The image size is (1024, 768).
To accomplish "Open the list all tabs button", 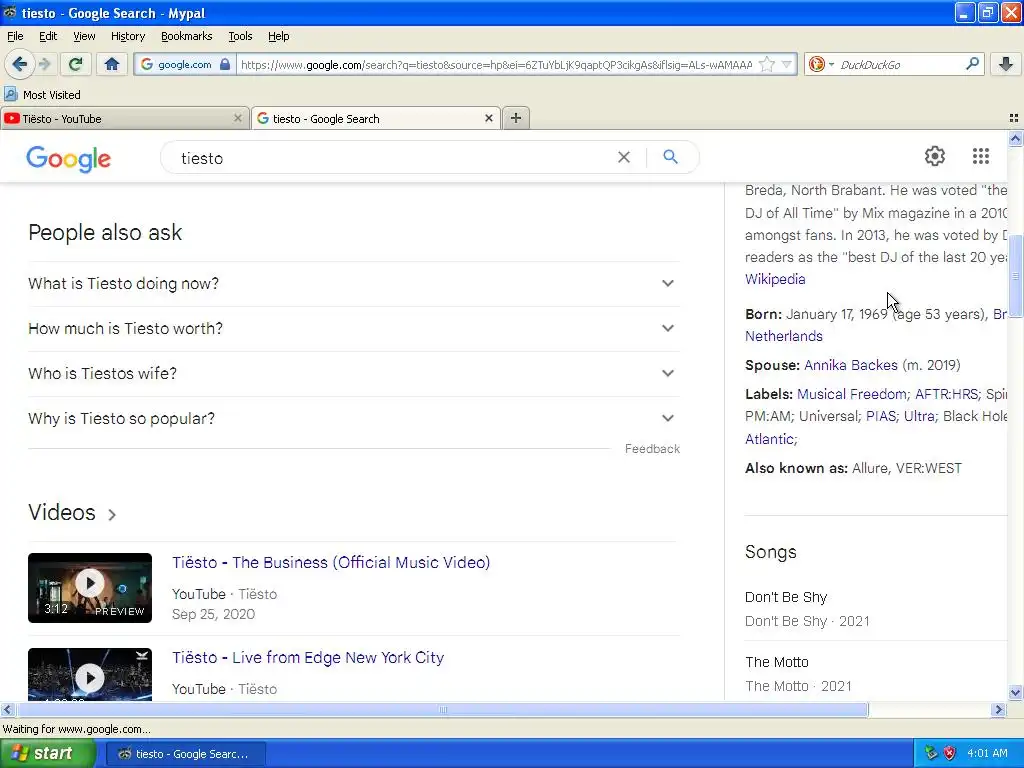I will tap(1014, 118).
